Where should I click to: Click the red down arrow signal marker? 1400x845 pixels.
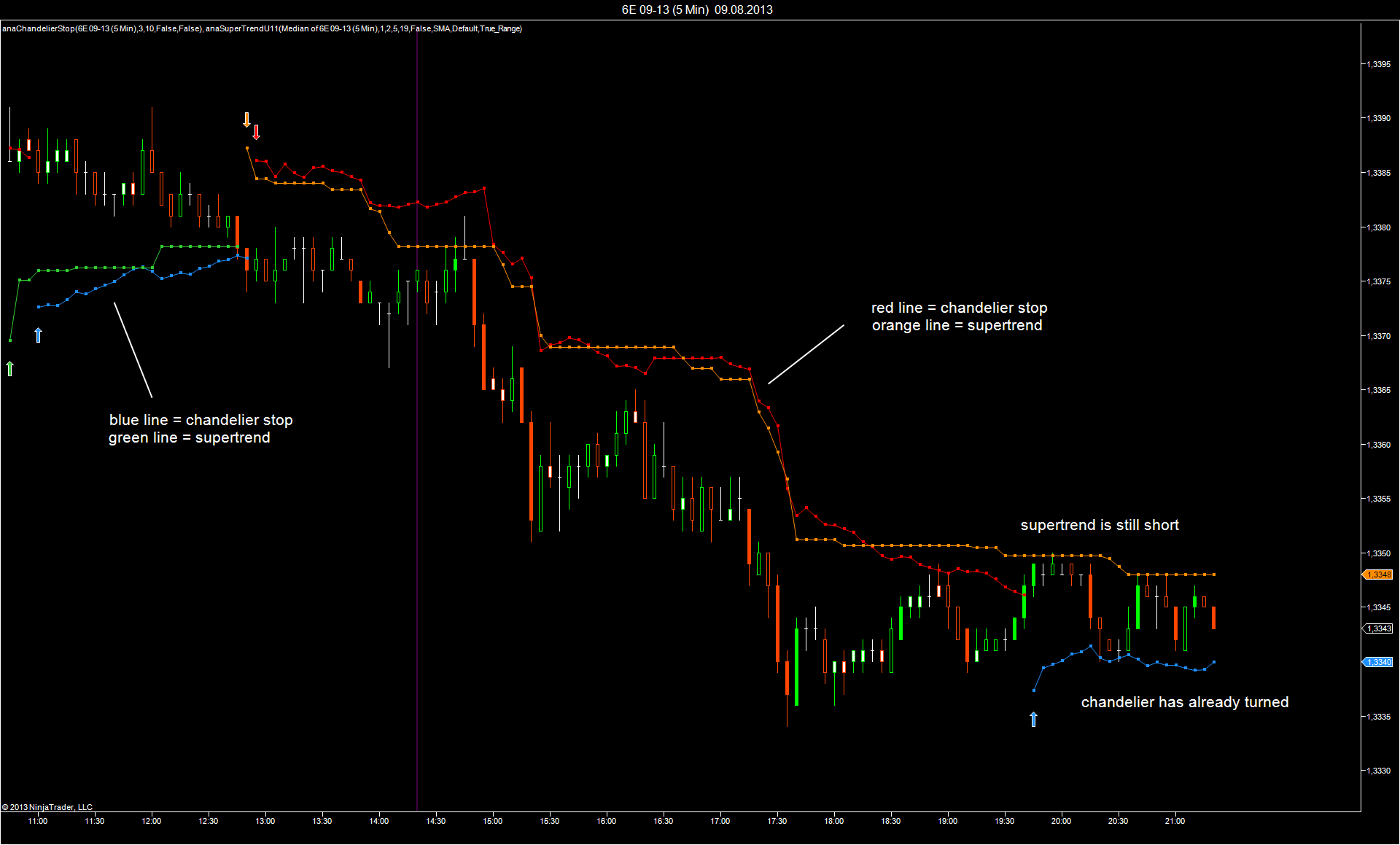[256, 132]
